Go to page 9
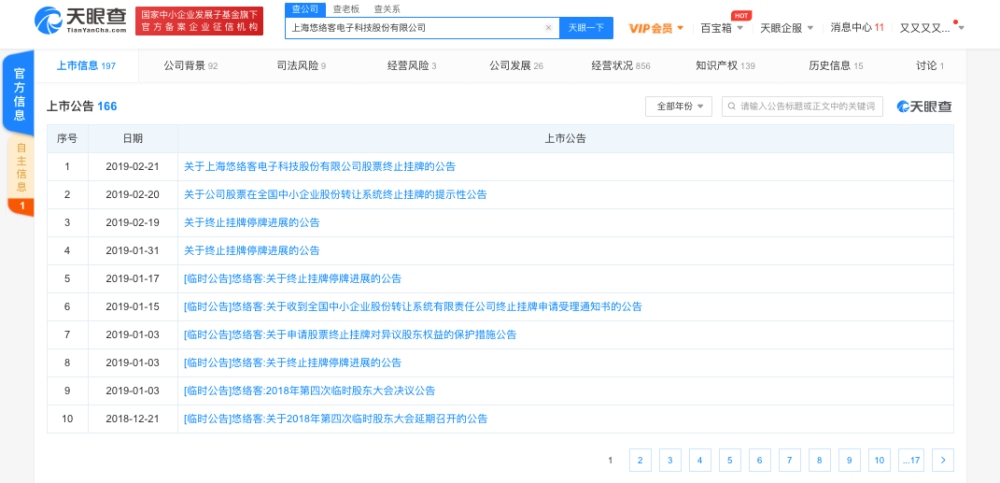This screenshot has height=483, width=1000. [850, 460]
